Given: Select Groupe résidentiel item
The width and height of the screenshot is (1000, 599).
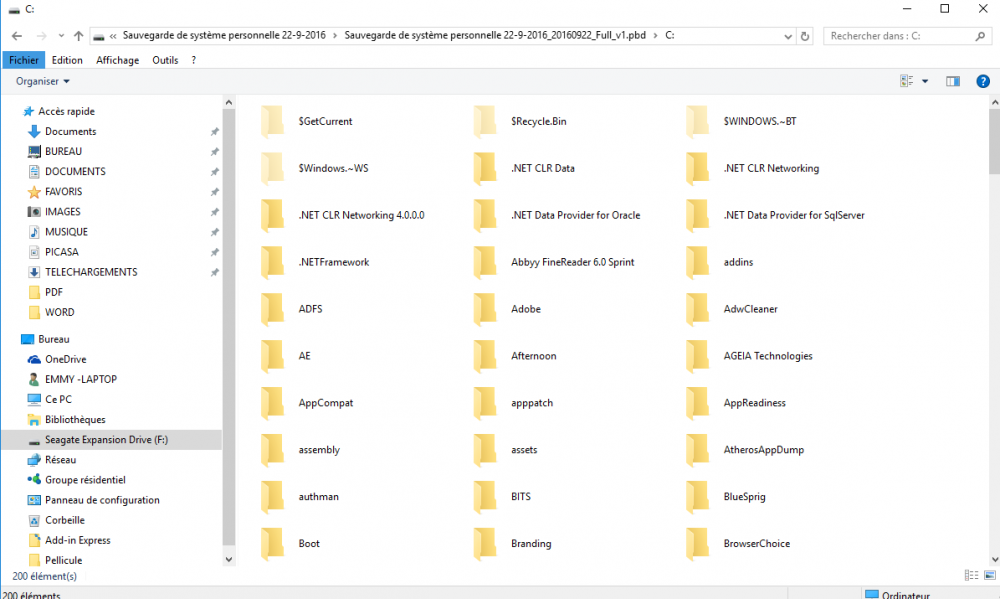Looking at the screenshot, I should (85, 480).
